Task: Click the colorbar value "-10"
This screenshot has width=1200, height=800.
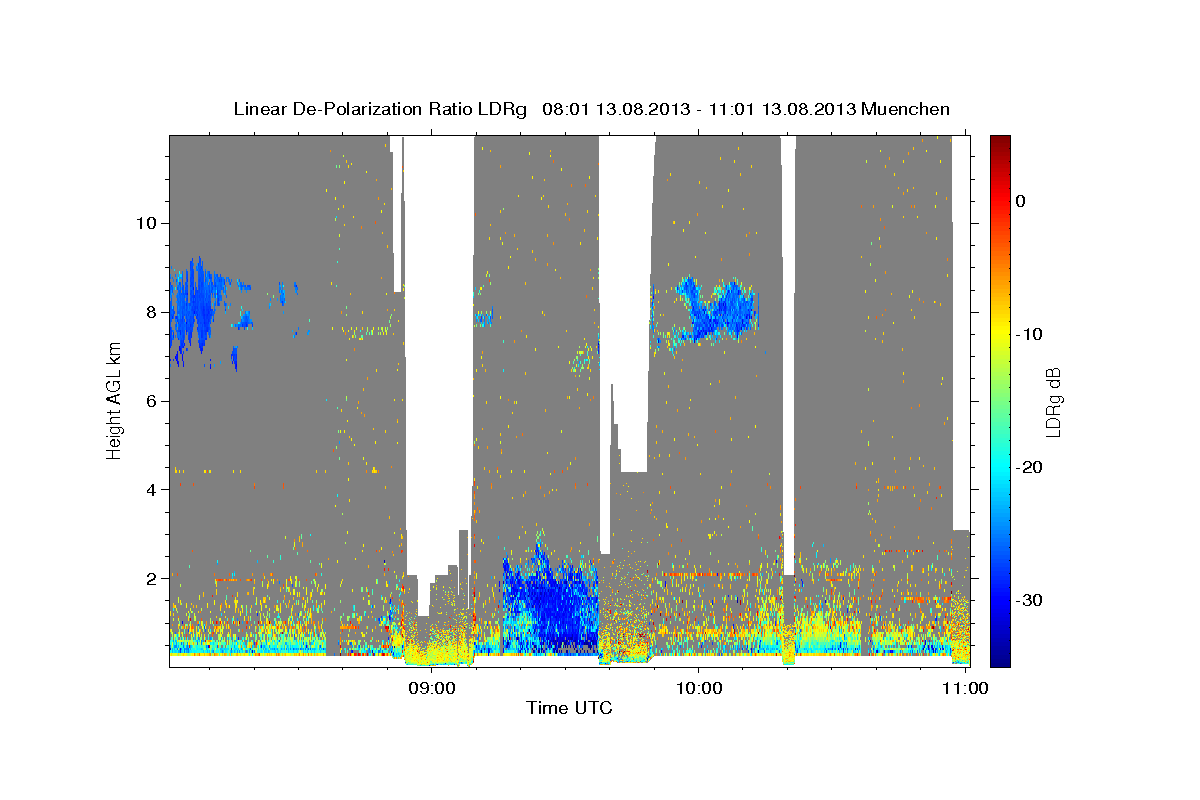Action: (1029, 334)
